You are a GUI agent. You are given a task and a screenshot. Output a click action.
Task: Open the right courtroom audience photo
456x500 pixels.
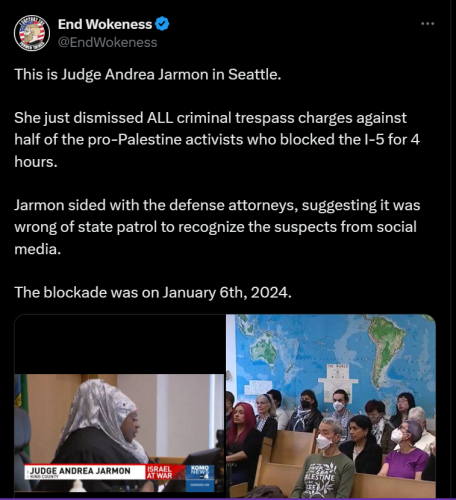point(331,406)
